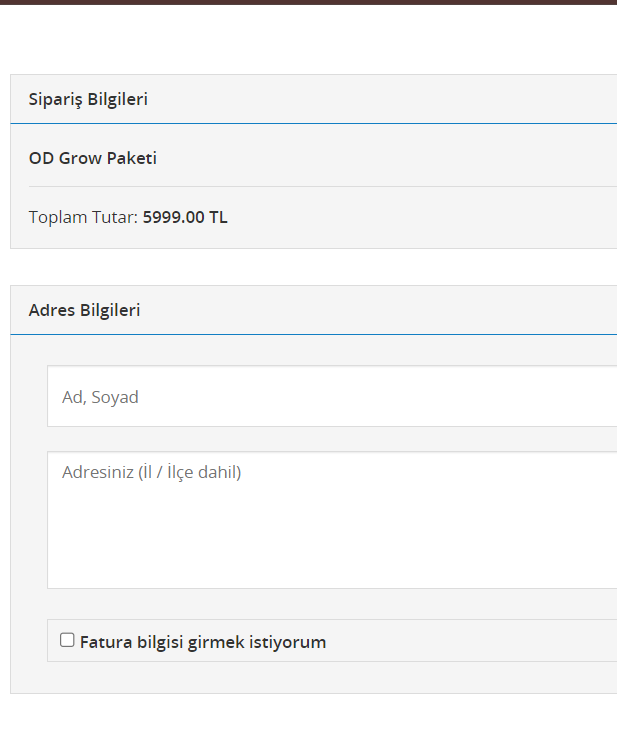Click empty row area right of OD Grow Paketi
The height and width of the screenshot is (747, 617).
(x=400, y=158)
